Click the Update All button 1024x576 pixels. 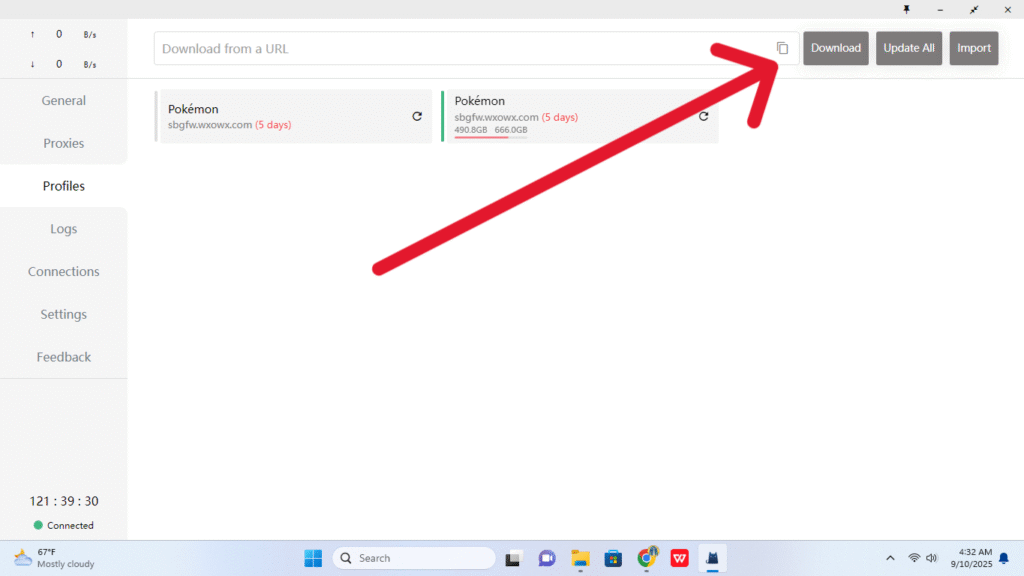tap(908, 48)
